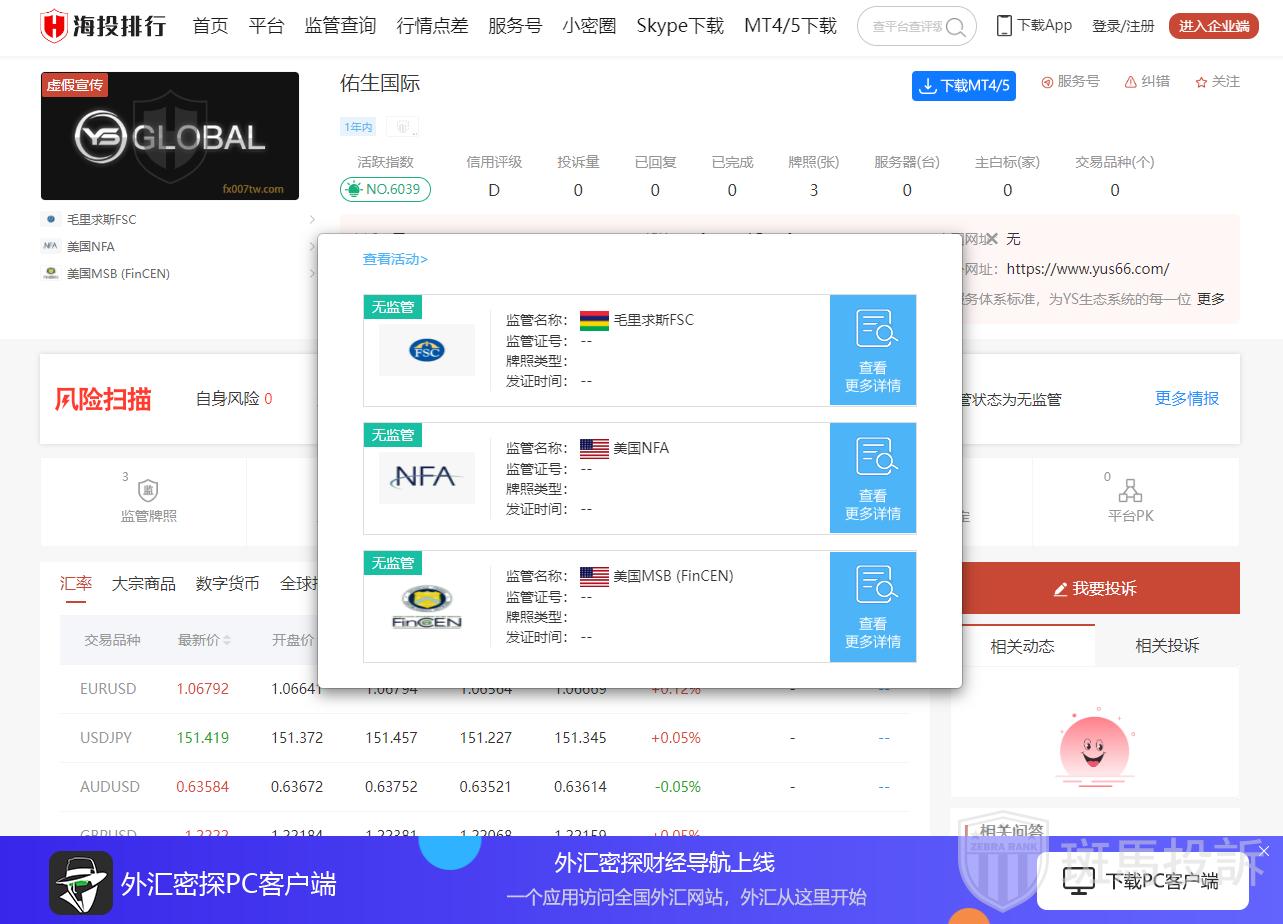Switch to the 大宗商品 tab
Image resolution: width=1283 pixels, height=924 pixels.
pyautogui.click(x=143, y=583)
